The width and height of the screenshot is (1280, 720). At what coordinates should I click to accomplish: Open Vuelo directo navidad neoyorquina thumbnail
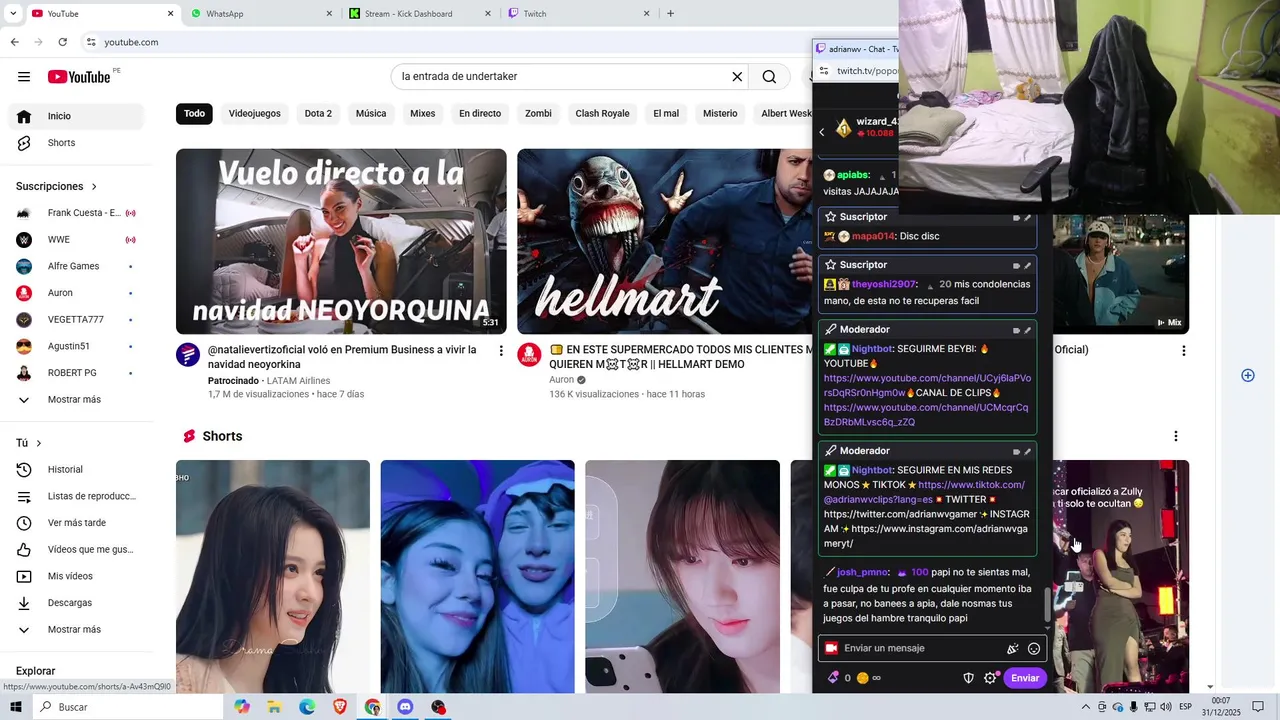pyautogui.click(x=341, y=241)
